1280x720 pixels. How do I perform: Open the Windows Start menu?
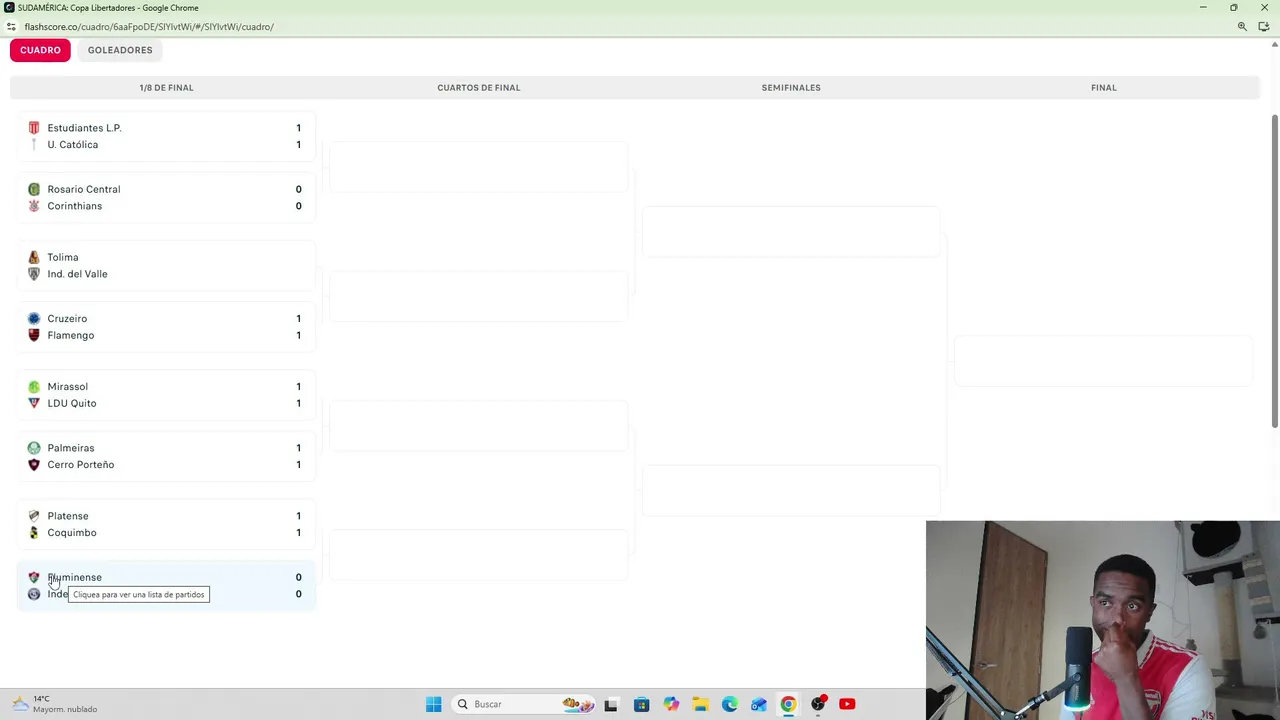433,704
